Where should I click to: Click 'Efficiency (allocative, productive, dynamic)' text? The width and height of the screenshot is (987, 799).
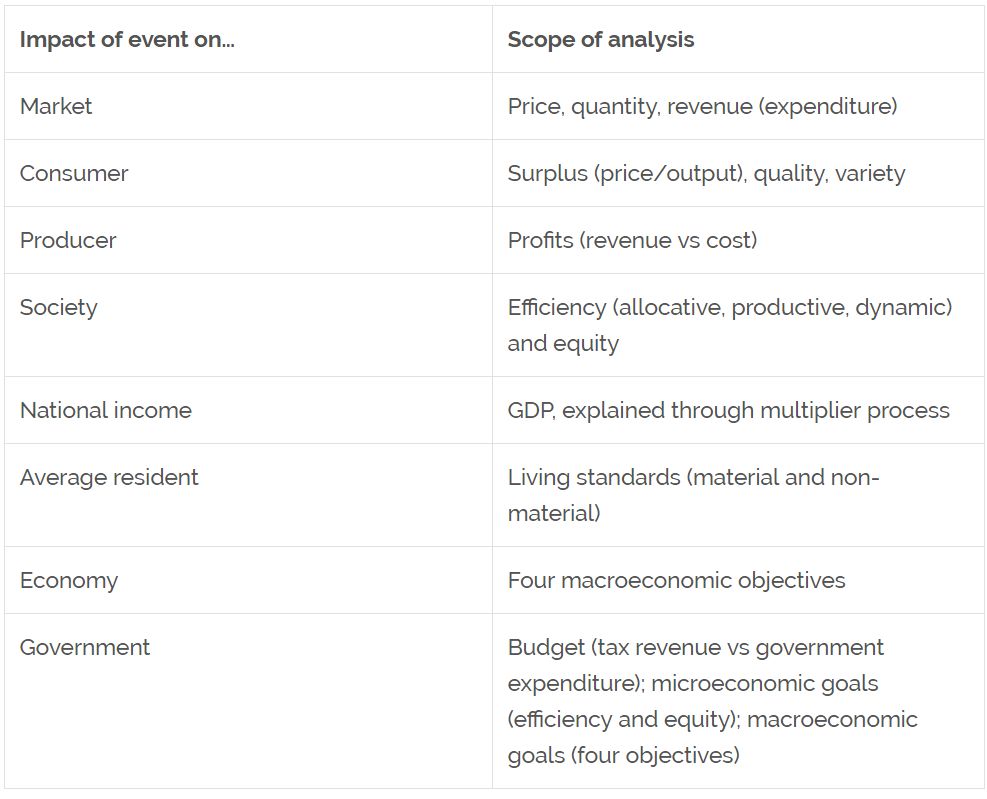click(730, 308)
